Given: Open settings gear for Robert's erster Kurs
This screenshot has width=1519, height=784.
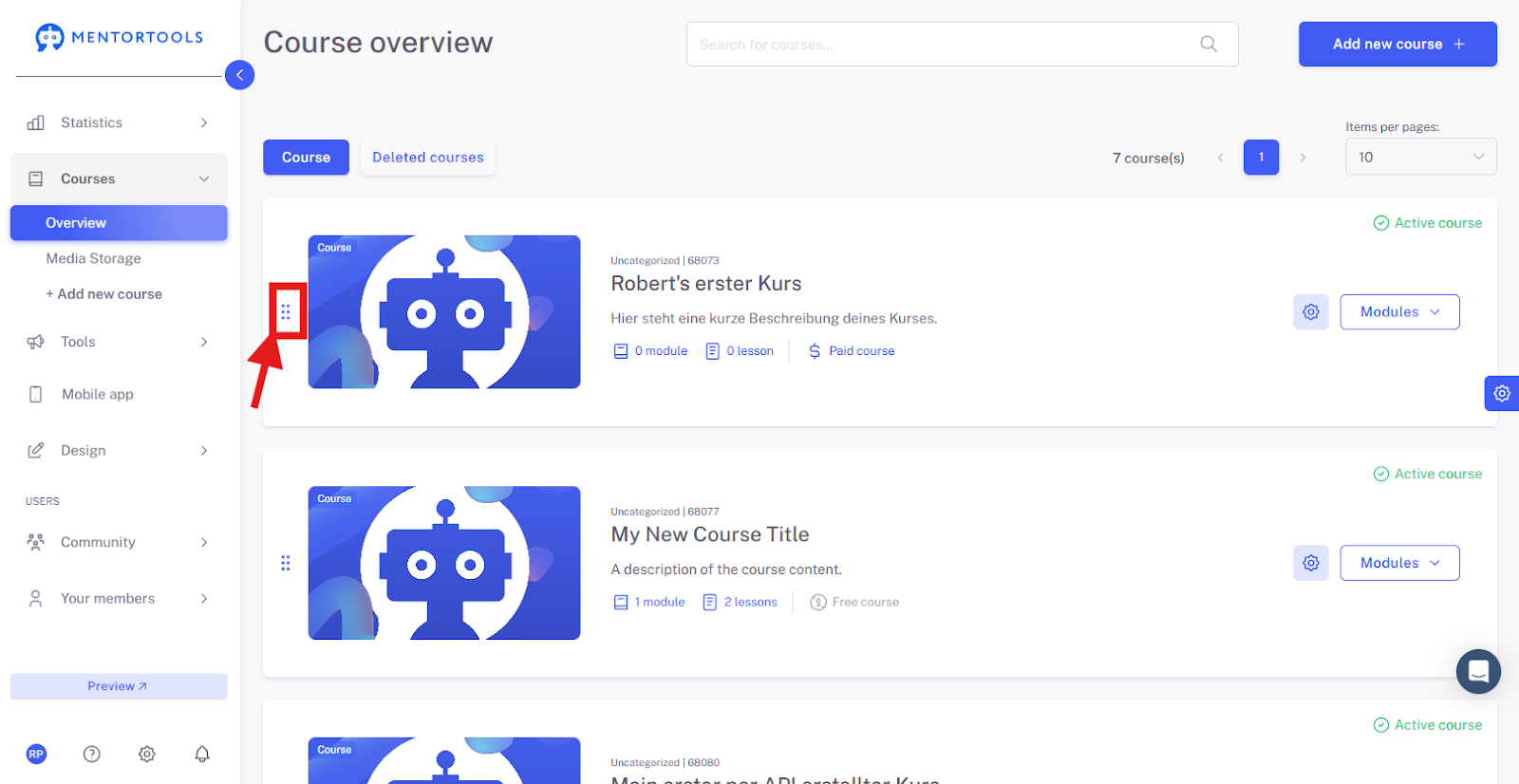Looking at the screenshot, I should tap(1311, 311).
